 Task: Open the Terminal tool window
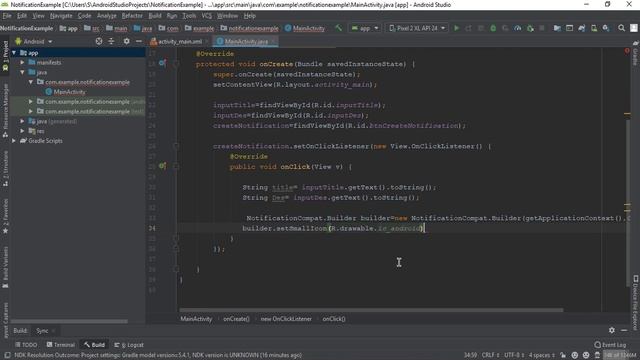coord(60,345)
